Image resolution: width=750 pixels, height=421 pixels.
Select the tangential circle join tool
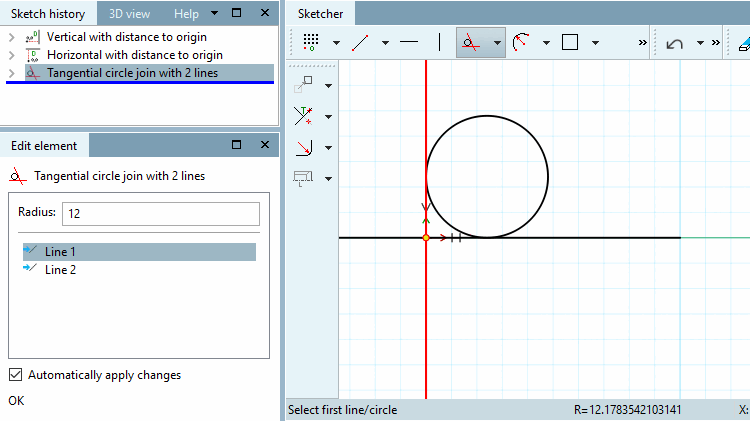tap(471, 43)
